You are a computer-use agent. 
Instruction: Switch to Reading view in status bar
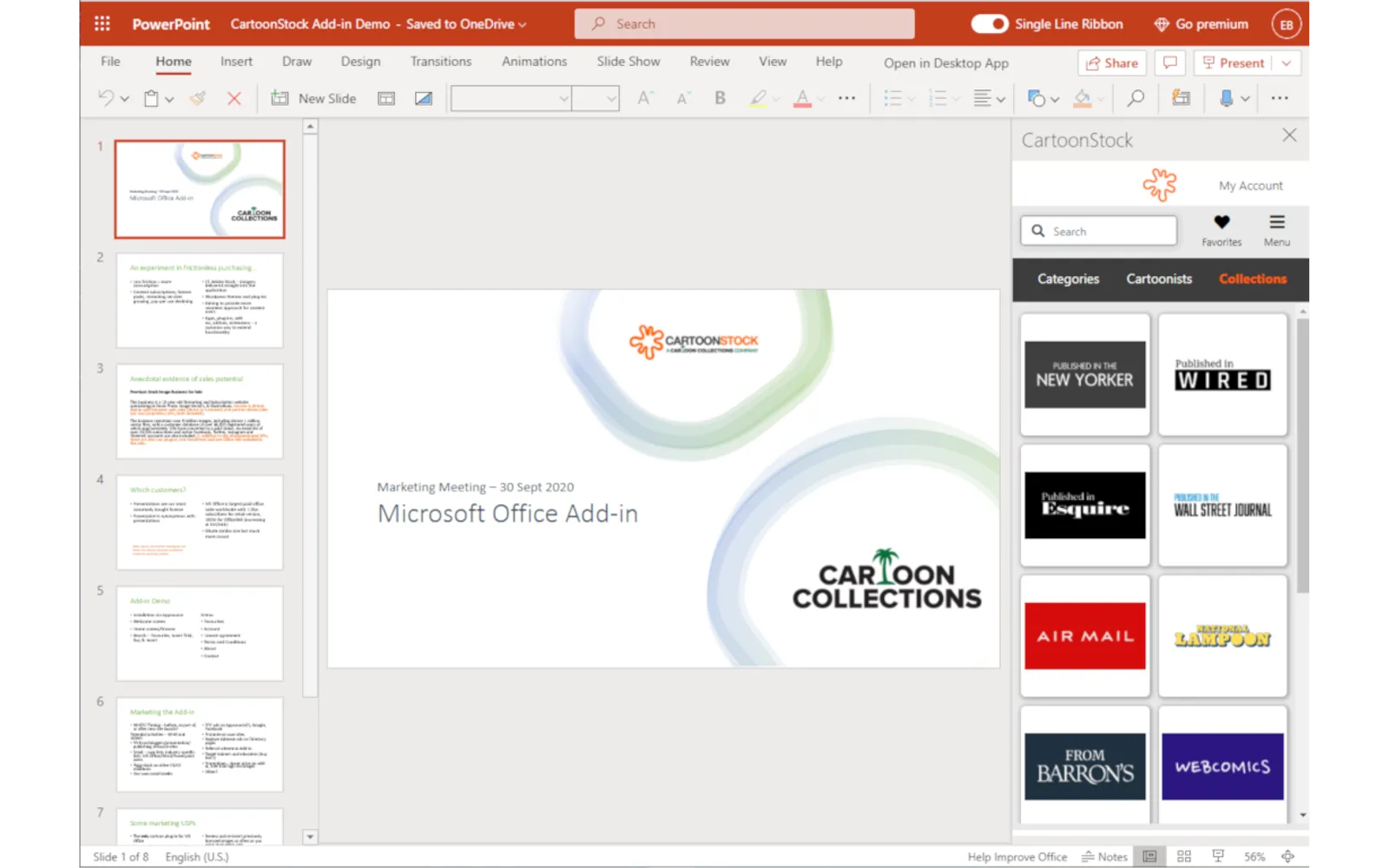pyautogui.click(x=1219, y=856)
